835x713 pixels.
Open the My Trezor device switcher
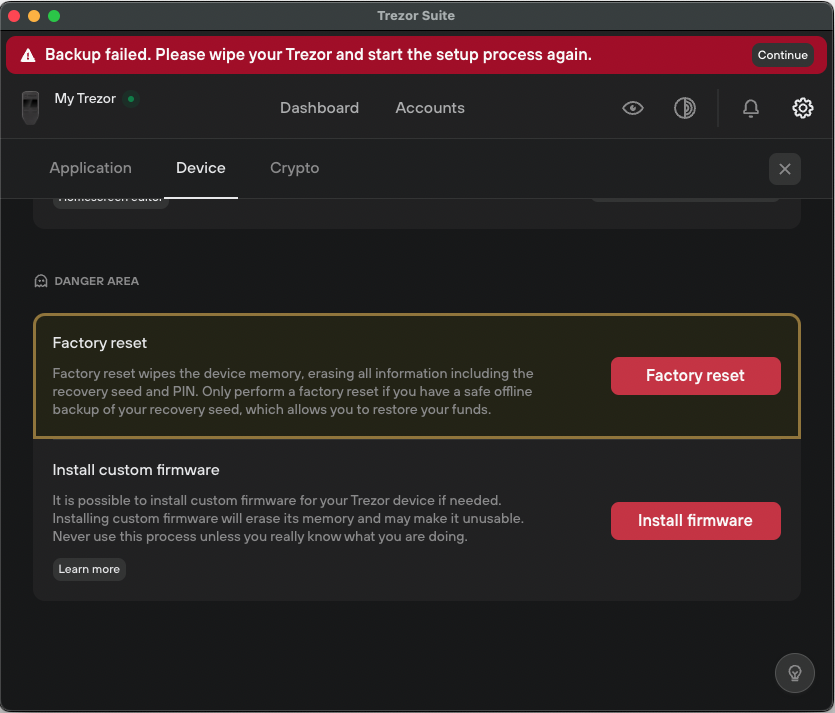pyautogui.click(x=85, y=99)
